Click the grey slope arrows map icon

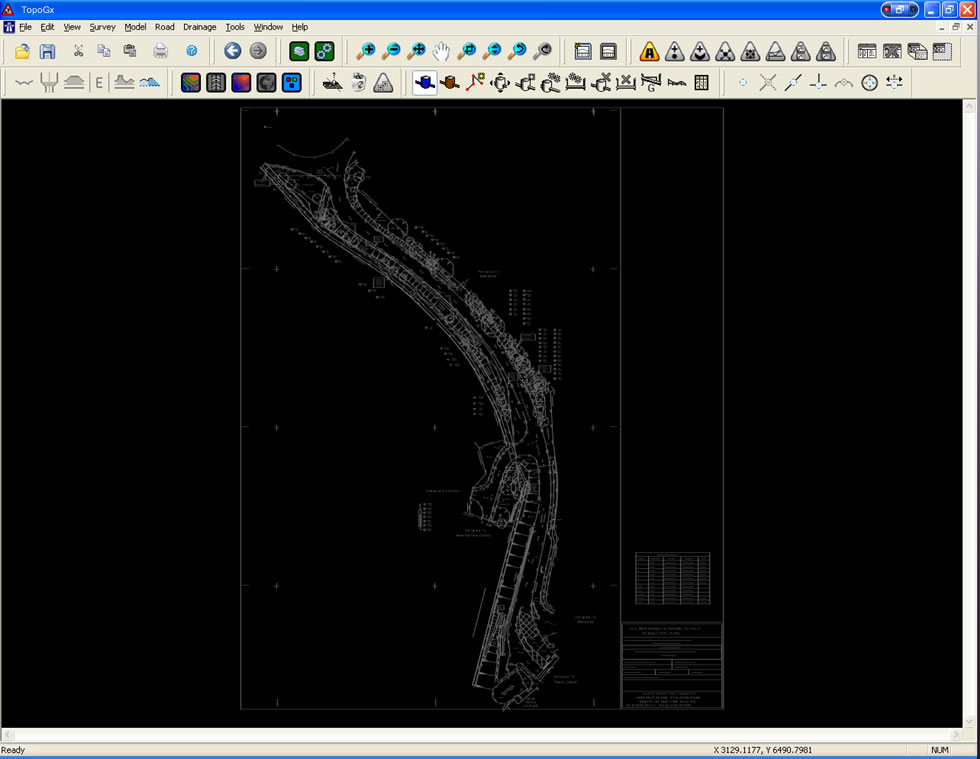[216, 83]
